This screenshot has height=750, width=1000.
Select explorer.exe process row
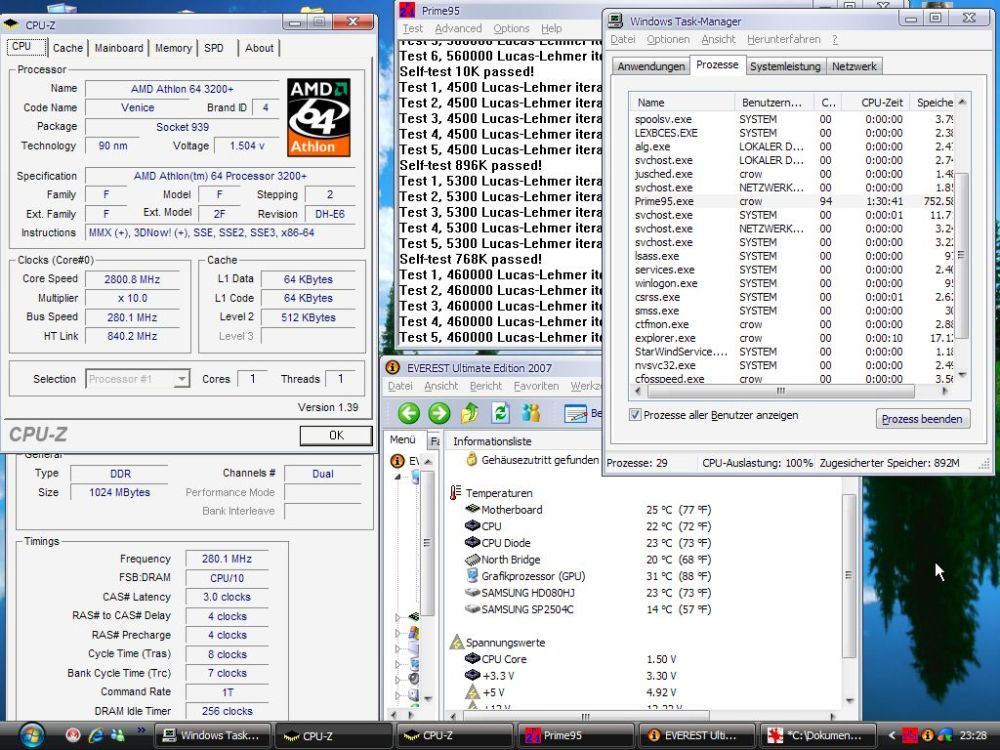click(791, 338)
